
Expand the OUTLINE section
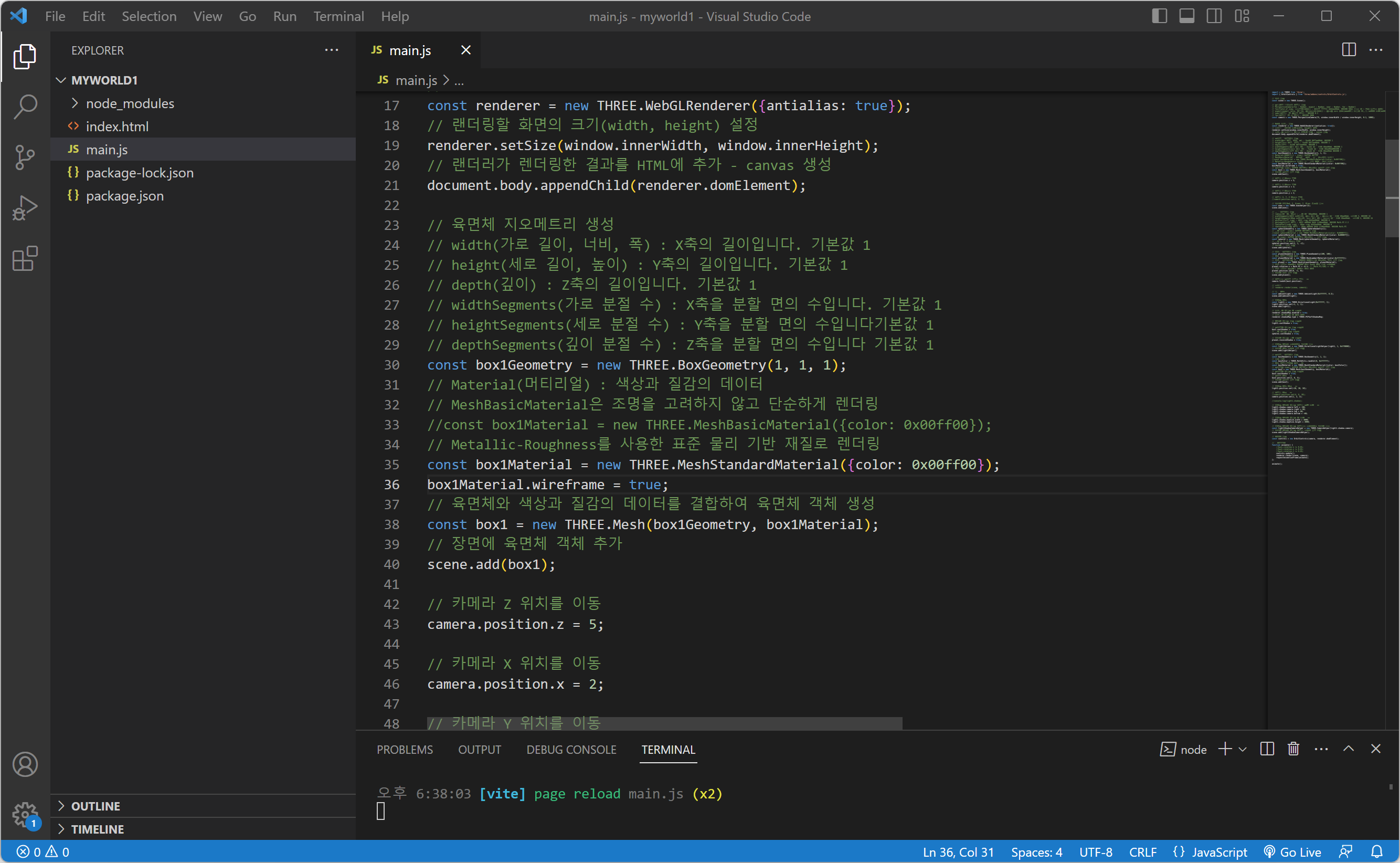coord(96,806)
